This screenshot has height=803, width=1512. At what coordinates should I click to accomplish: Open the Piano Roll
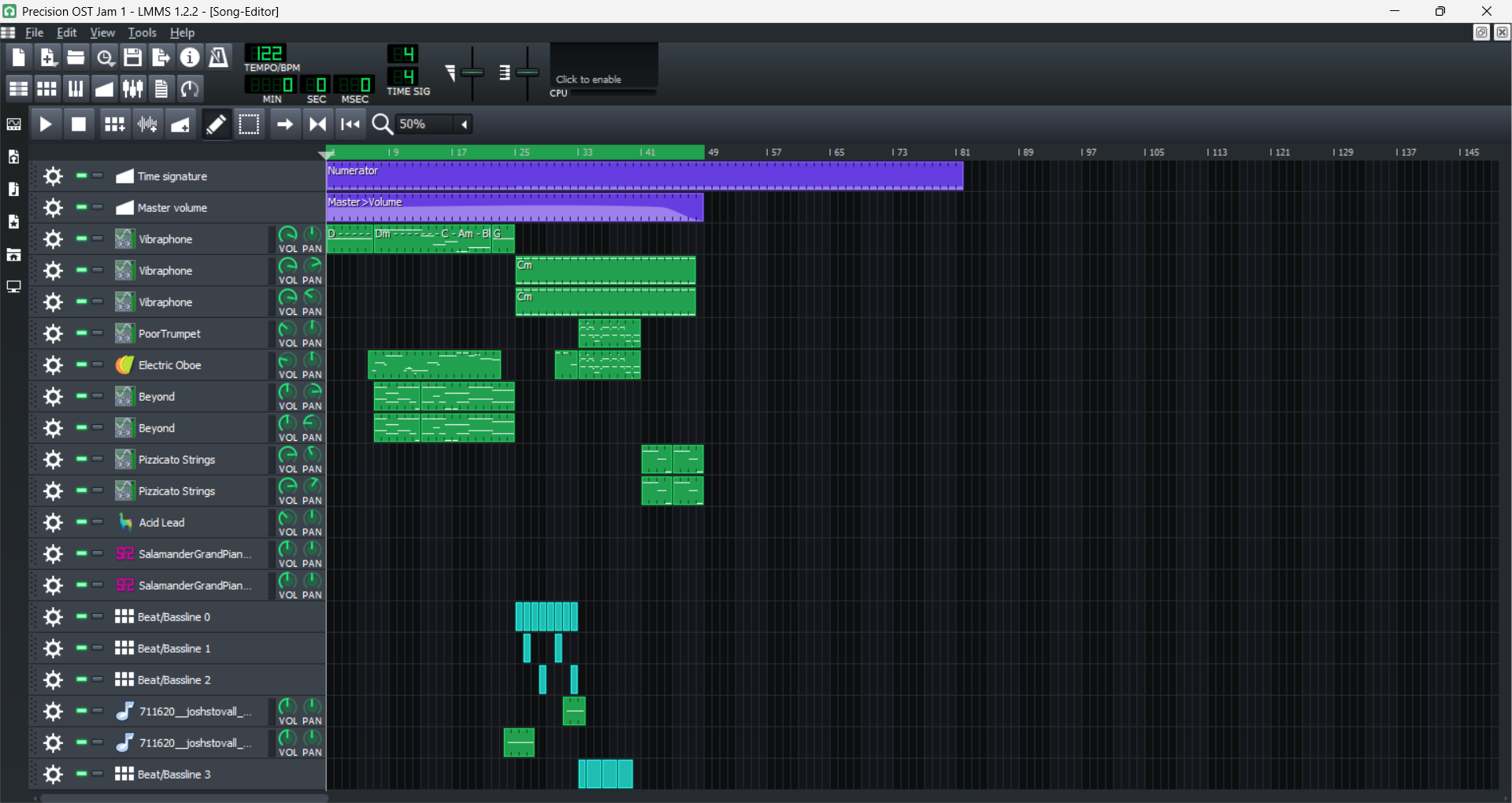(x=76, y=88)
